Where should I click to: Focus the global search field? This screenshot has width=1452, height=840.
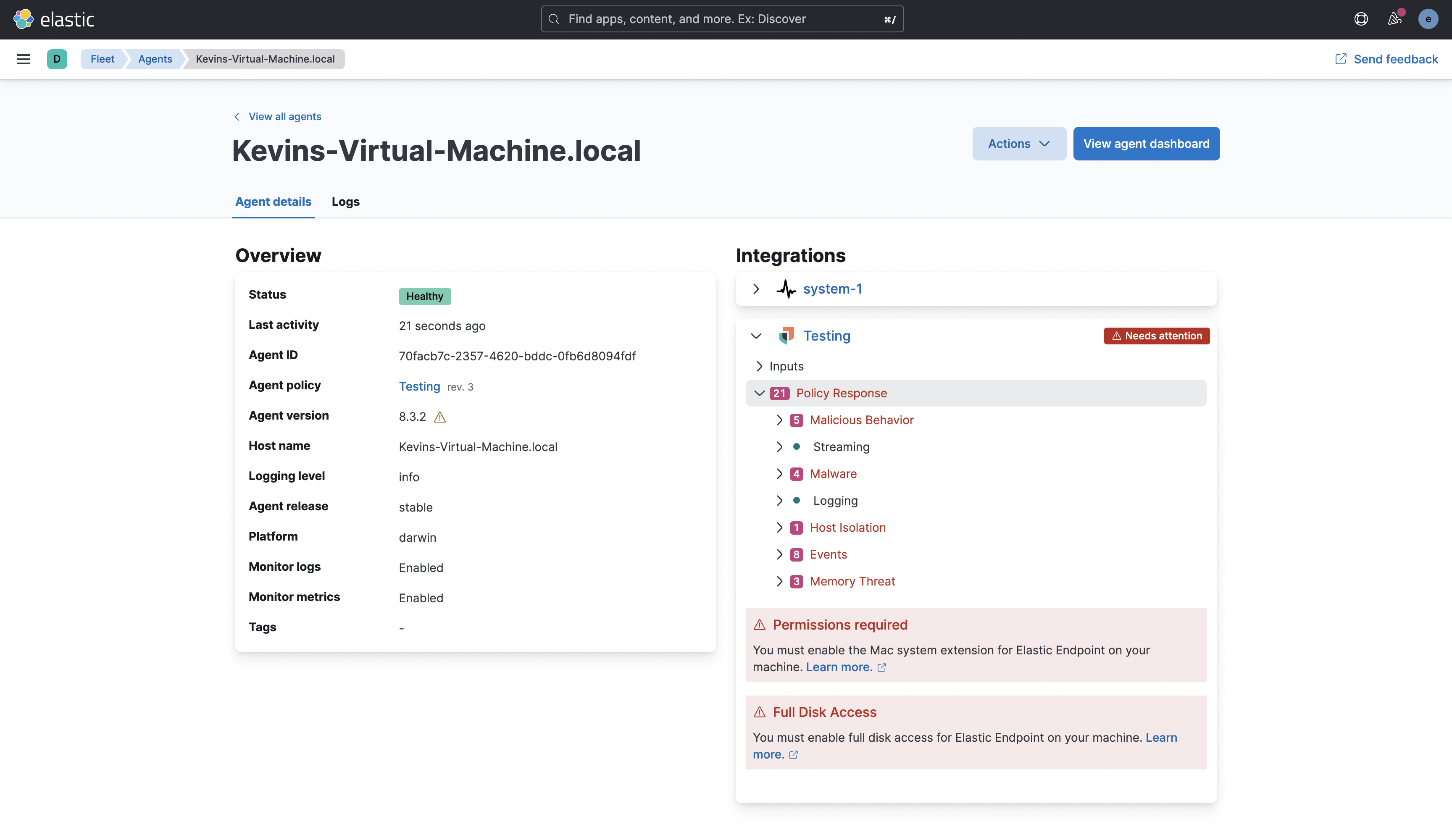pos(721,19)
